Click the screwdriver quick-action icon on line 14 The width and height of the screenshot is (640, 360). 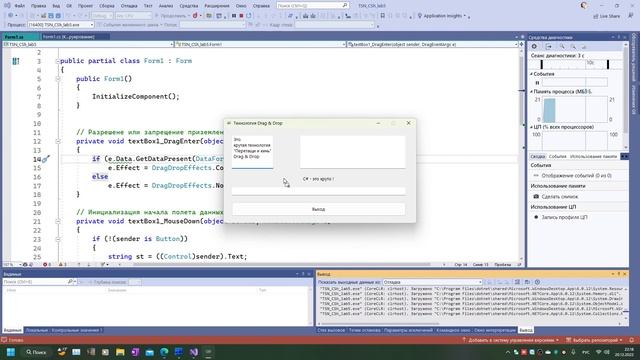point(46,159)
